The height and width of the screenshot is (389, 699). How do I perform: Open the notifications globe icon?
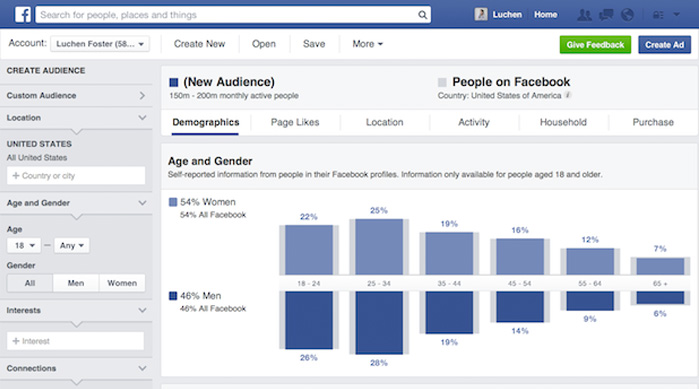pyautogui.click(x=627, y=15)
